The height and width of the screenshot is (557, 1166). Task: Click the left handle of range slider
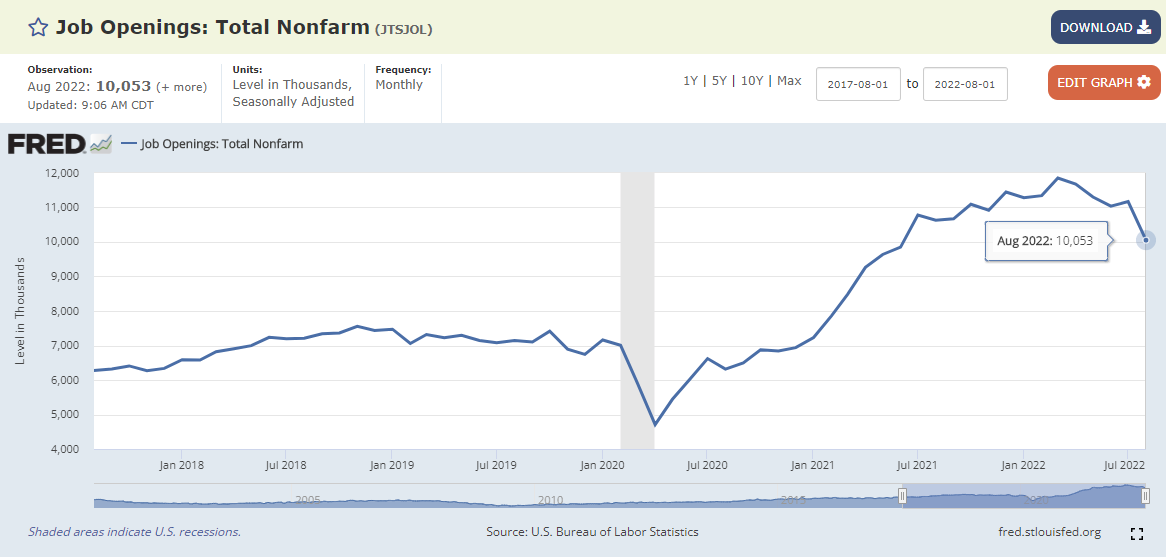coord(902,496)
